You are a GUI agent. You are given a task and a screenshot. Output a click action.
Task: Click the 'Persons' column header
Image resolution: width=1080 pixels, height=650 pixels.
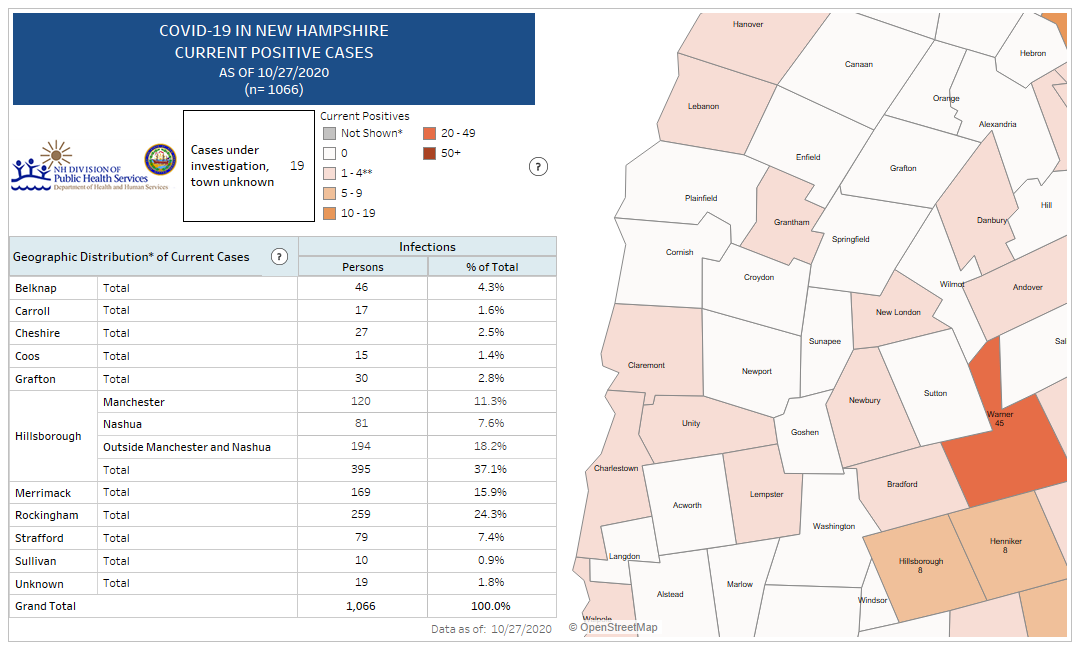tap(362, 267)
